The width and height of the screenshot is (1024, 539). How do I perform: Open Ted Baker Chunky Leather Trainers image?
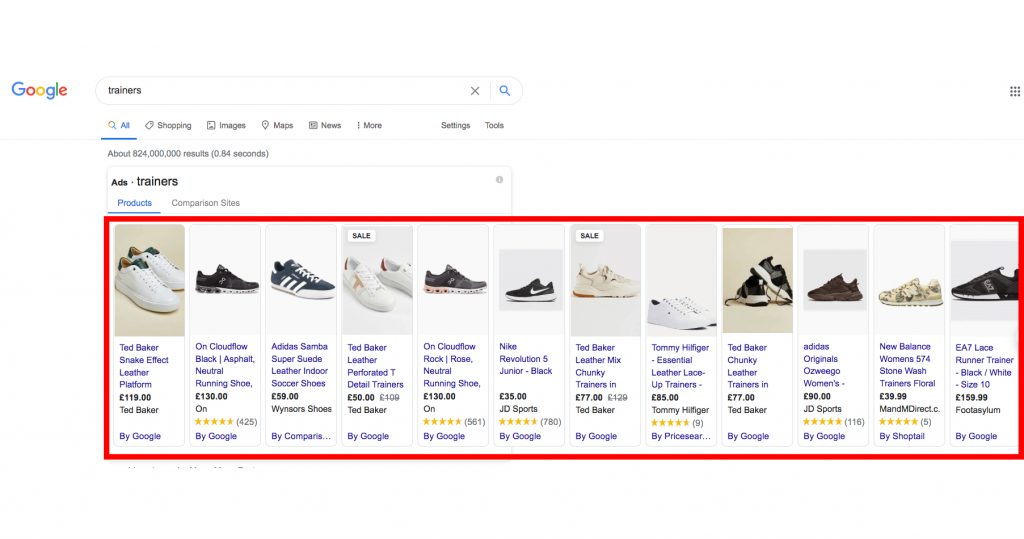coord(758,281)
